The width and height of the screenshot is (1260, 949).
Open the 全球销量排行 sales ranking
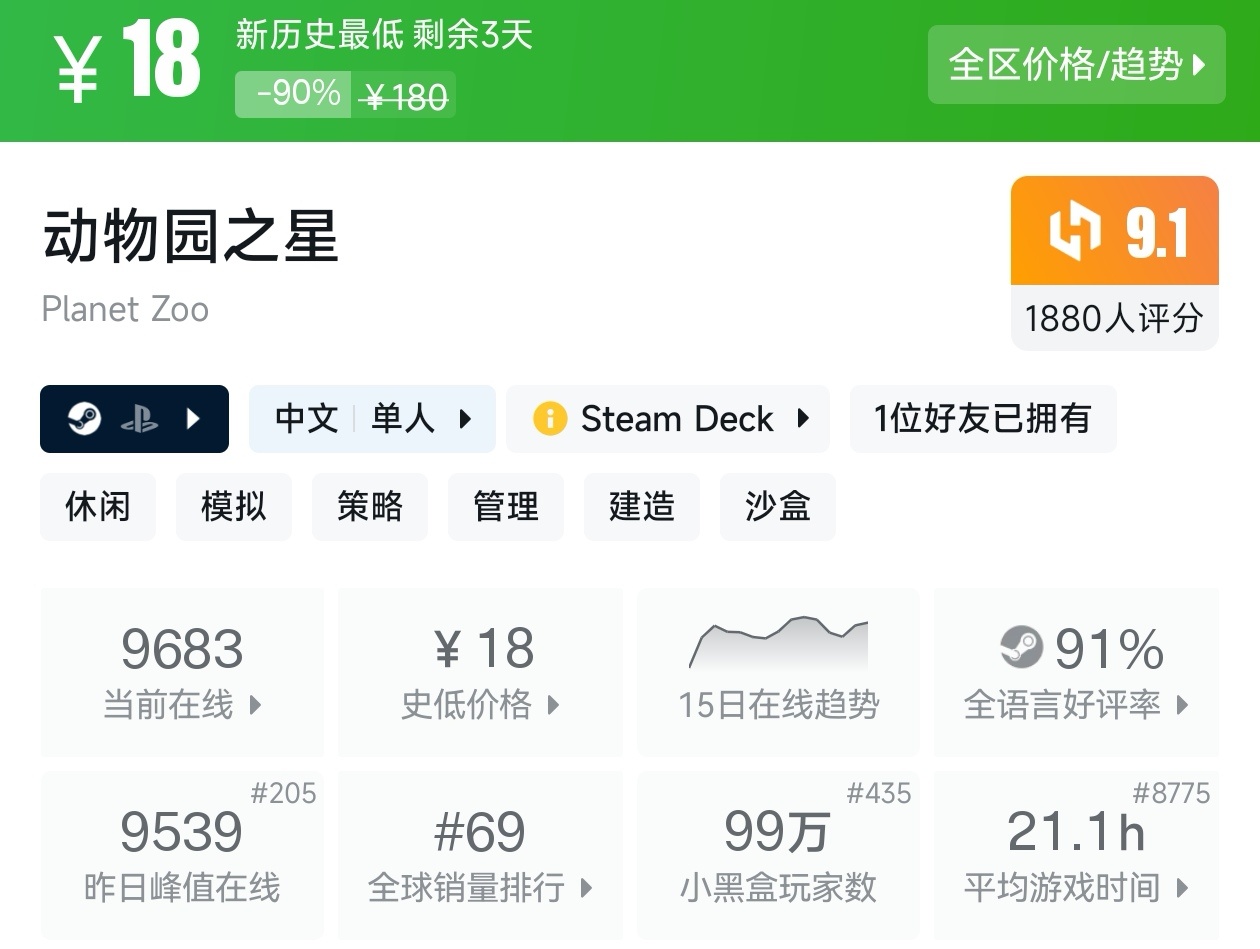[480, 855]
